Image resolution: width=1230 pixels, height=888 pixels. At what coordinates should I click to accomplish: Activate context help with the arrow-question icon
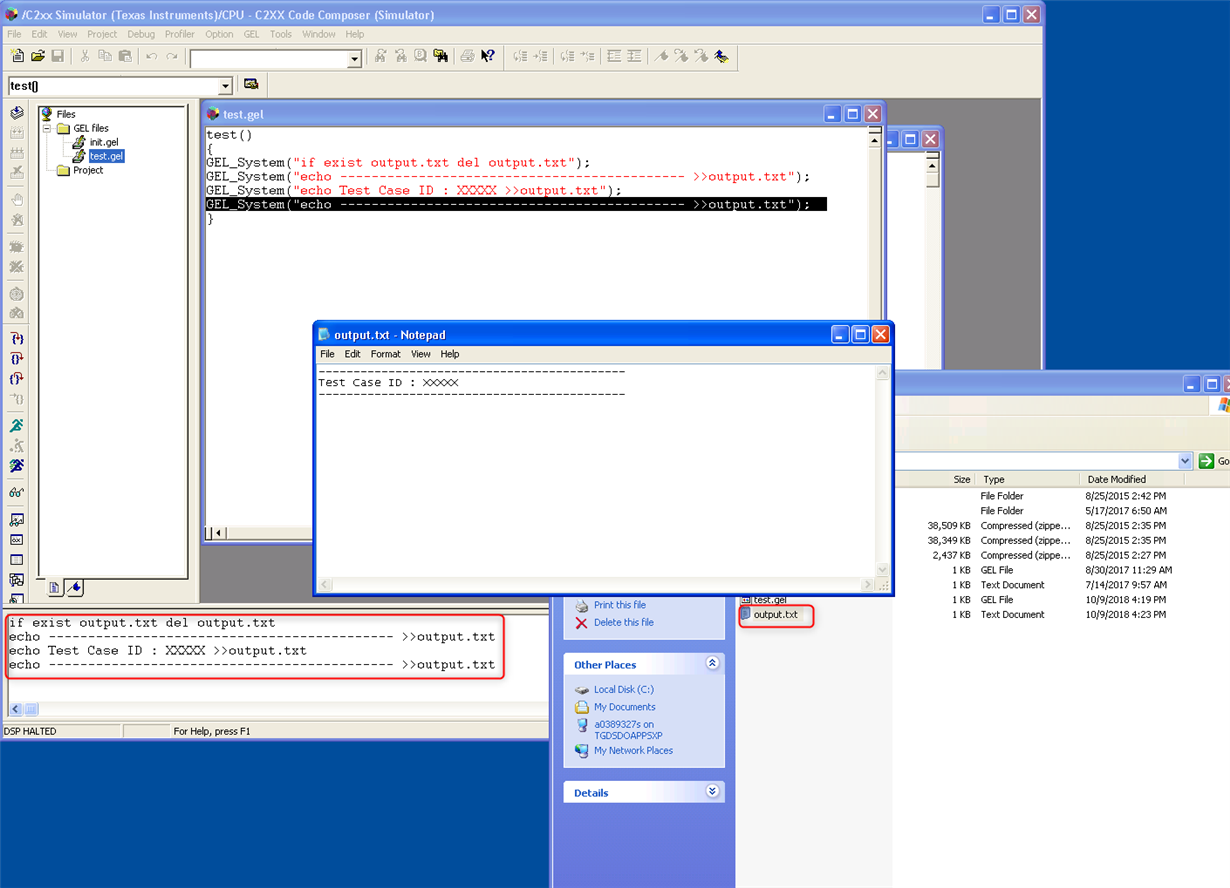[x=487, y=56]
